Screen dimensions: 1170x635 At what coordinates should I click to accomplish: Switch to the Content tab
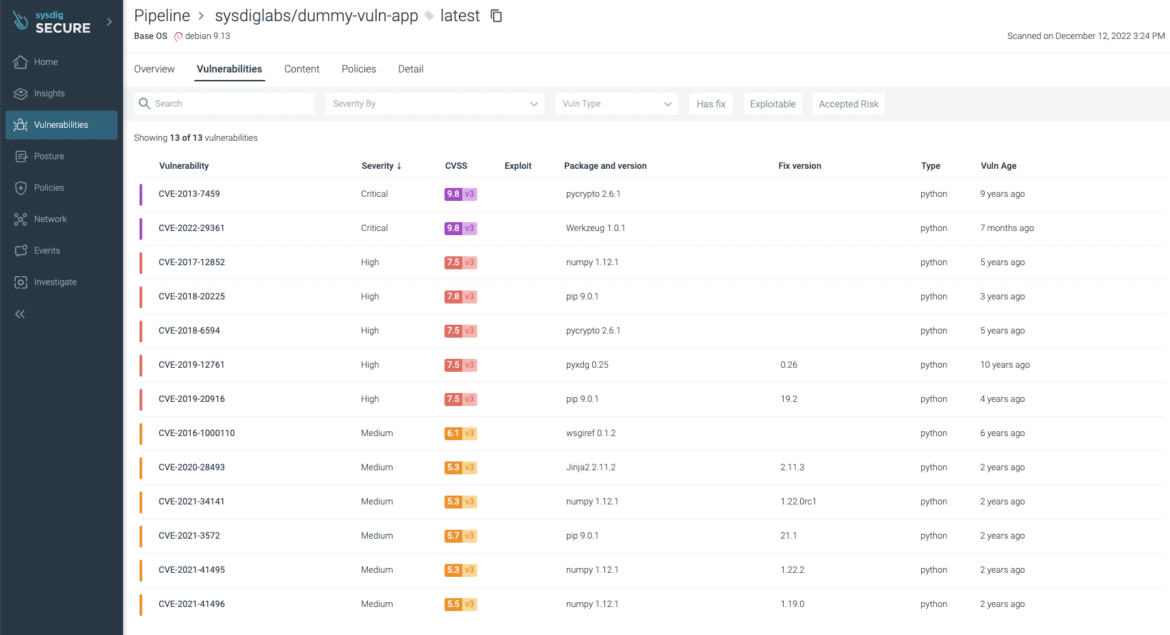tap(301, 69)
